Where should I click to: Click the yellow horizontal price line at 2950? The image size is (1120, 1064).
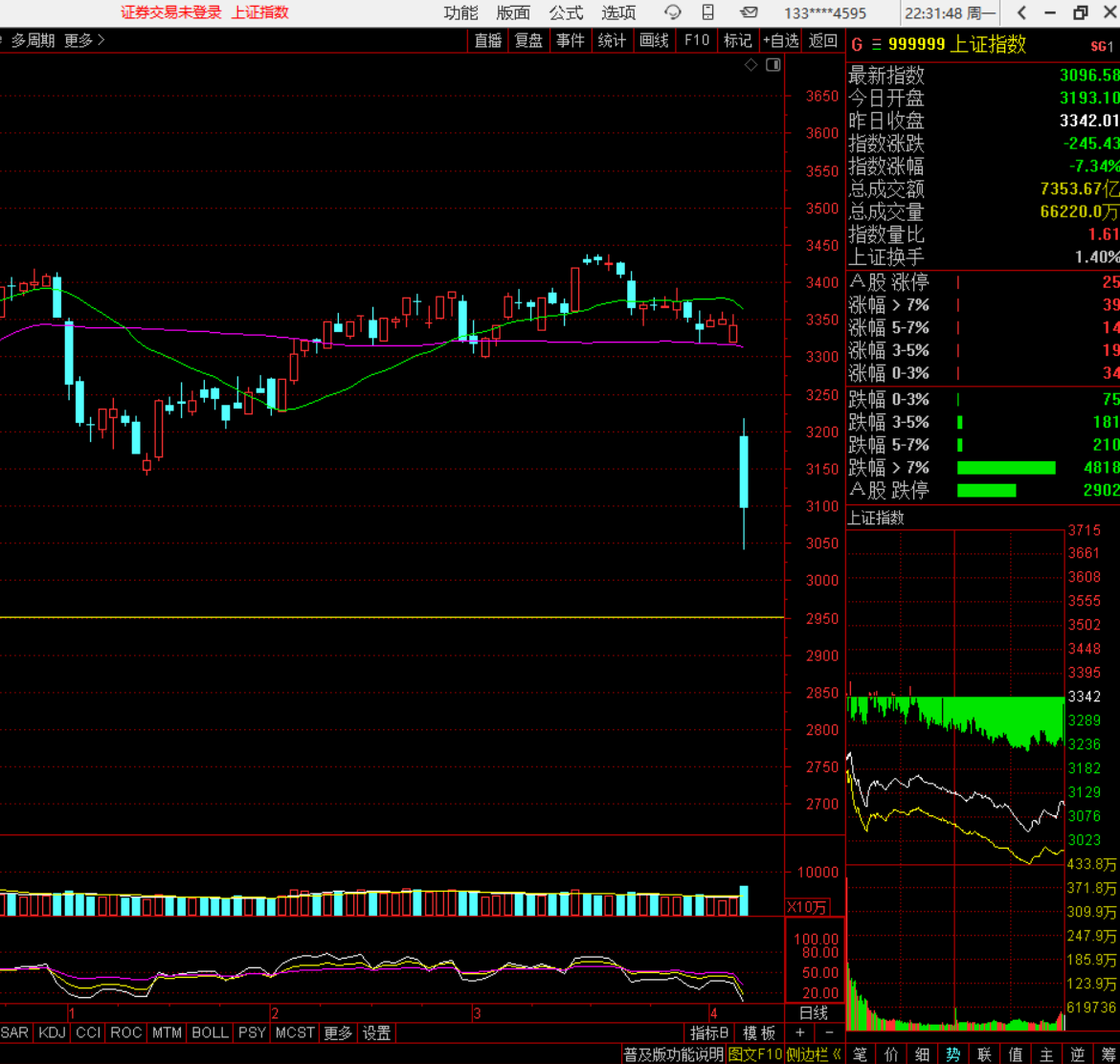point(383,617)
